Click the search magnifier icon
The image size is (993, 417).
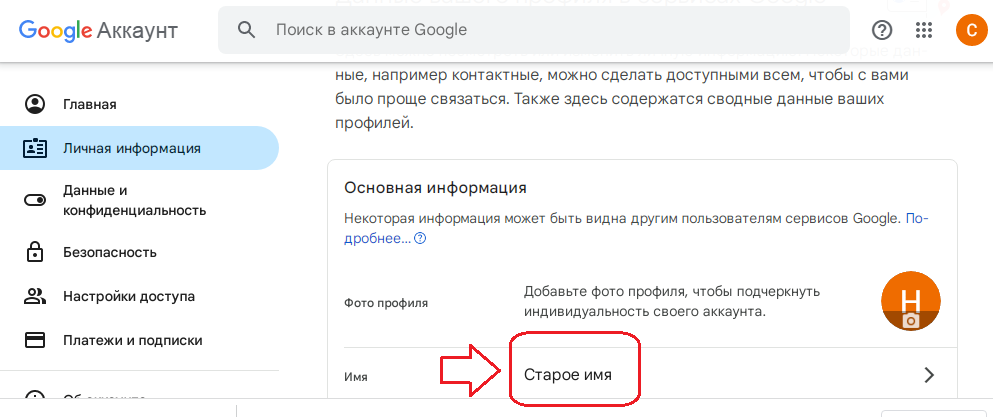point(247,30)
